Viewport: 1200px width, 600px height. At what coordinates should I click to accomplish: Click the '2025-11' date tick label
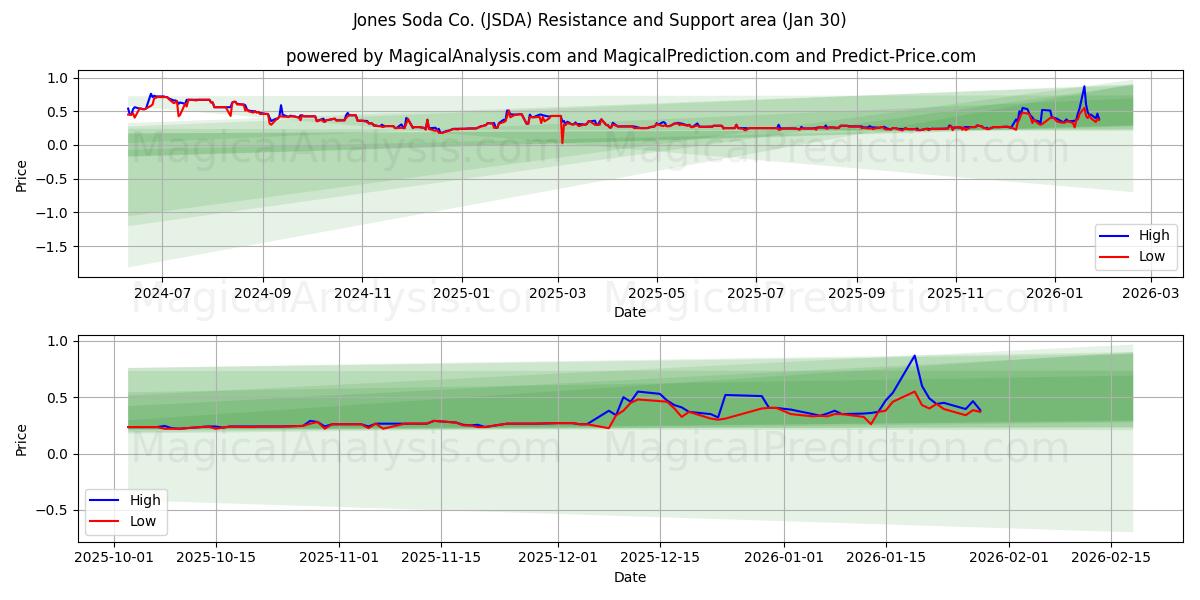point(956,294)
